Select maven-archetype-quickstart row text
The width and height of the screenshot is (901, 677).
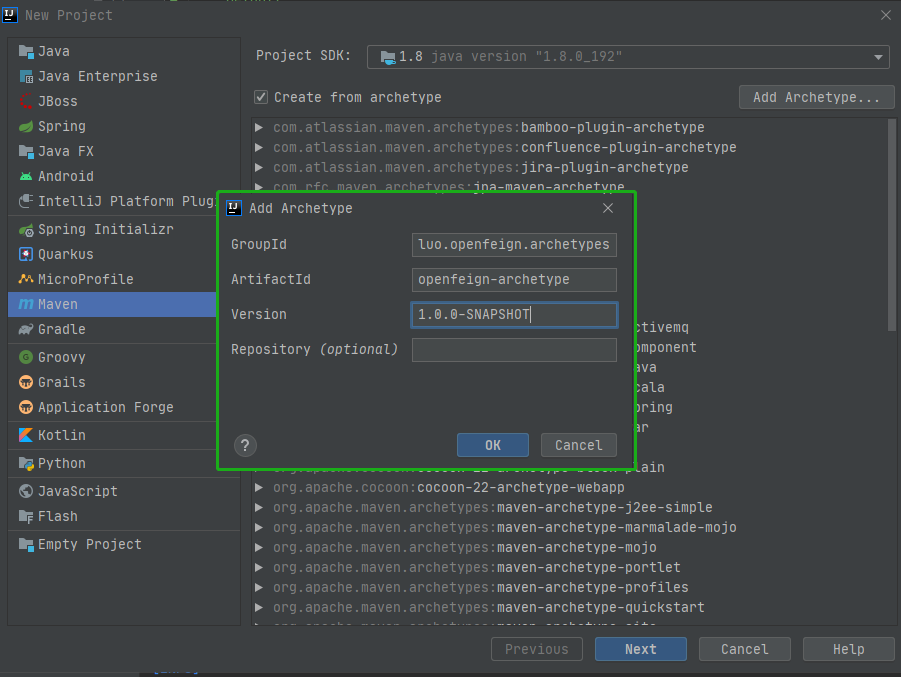click(x=488, y=607)
